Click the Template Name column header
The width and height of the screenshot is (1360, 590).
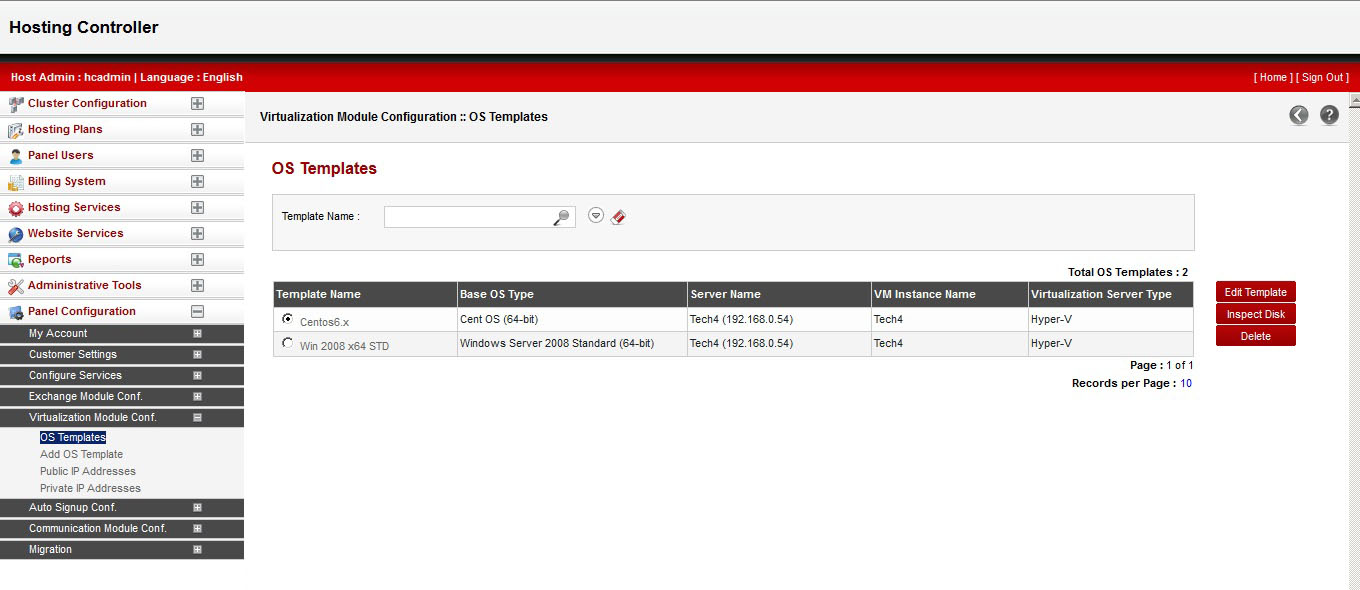[365, 294]
